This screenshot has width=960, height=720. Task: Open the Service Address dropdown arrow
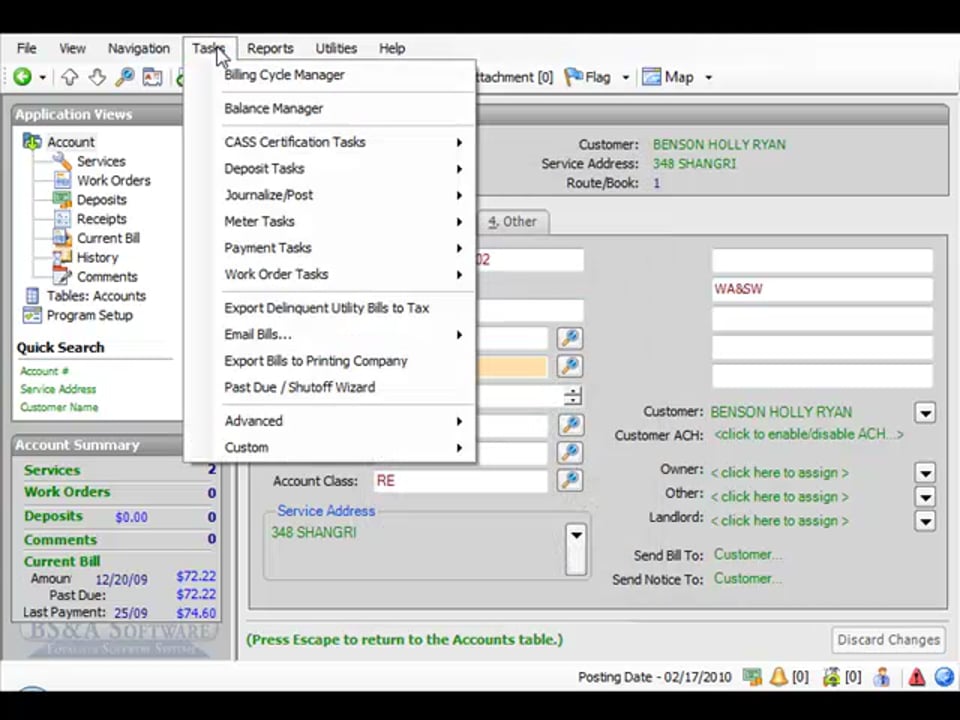[x=576, y=549]
